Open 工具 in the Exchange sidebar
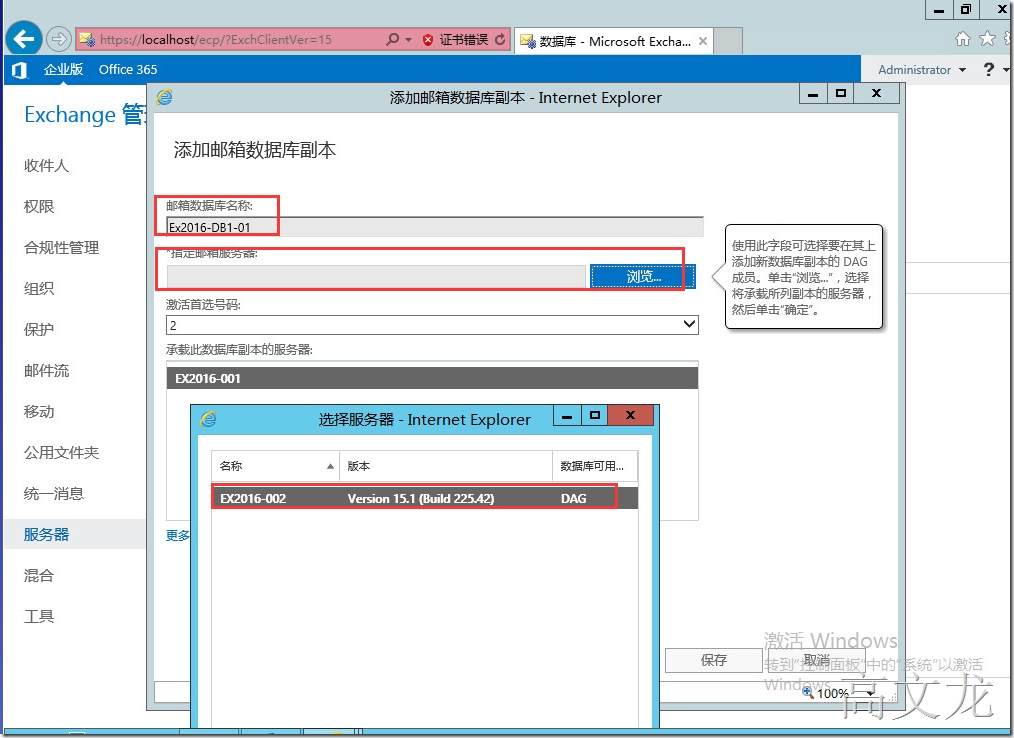This screenshot has height=738, width=1014. [x=39, y=616]
